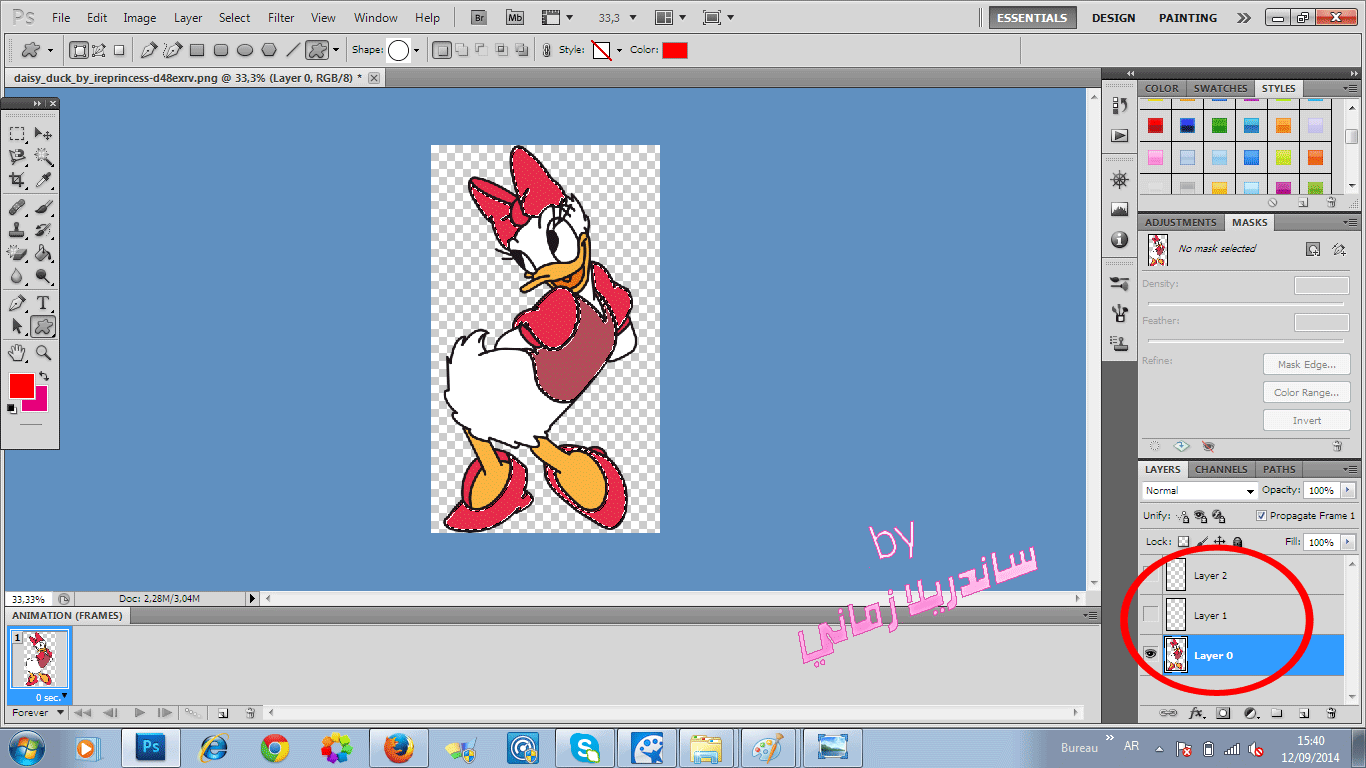Hide Layer 0 with eye icon
Image resolution: width=1366 pixels, height=768 pixels.
[1150, 654]
